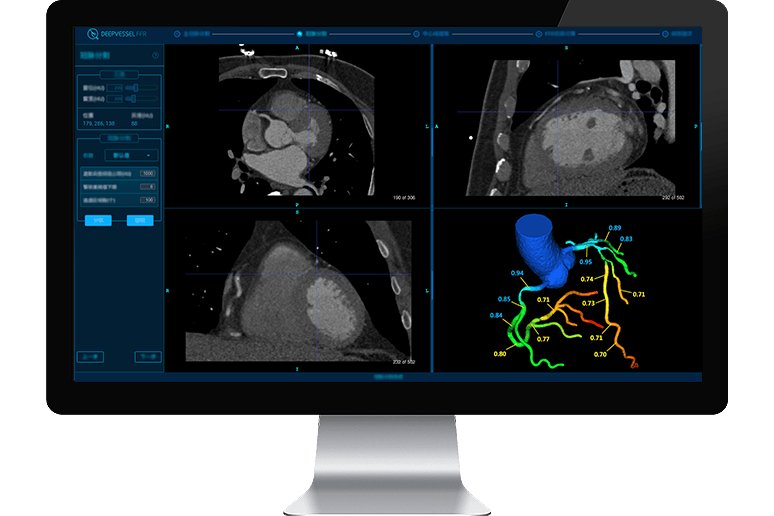The height and width of the screenshot is (516, 774).
Task: Click the right cyan cancel button
Action: coord(140,220)
